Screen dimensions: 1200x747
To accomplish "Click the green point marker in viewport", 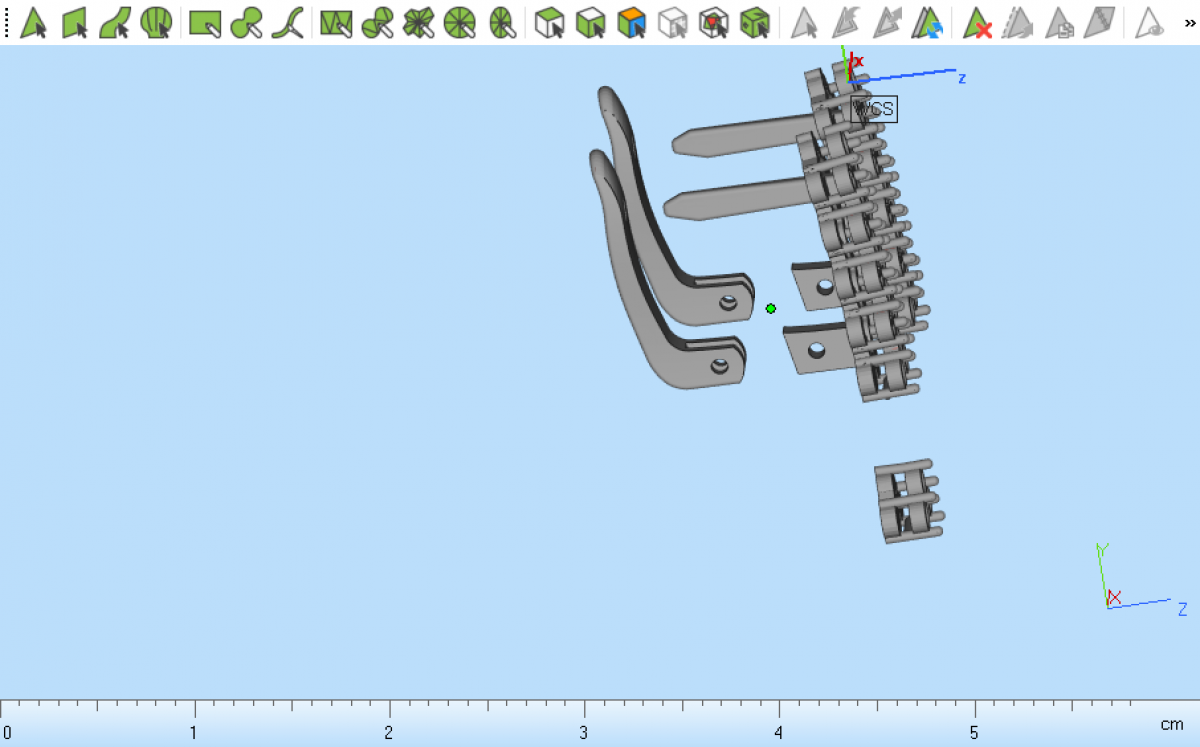I will coord(770,309).
